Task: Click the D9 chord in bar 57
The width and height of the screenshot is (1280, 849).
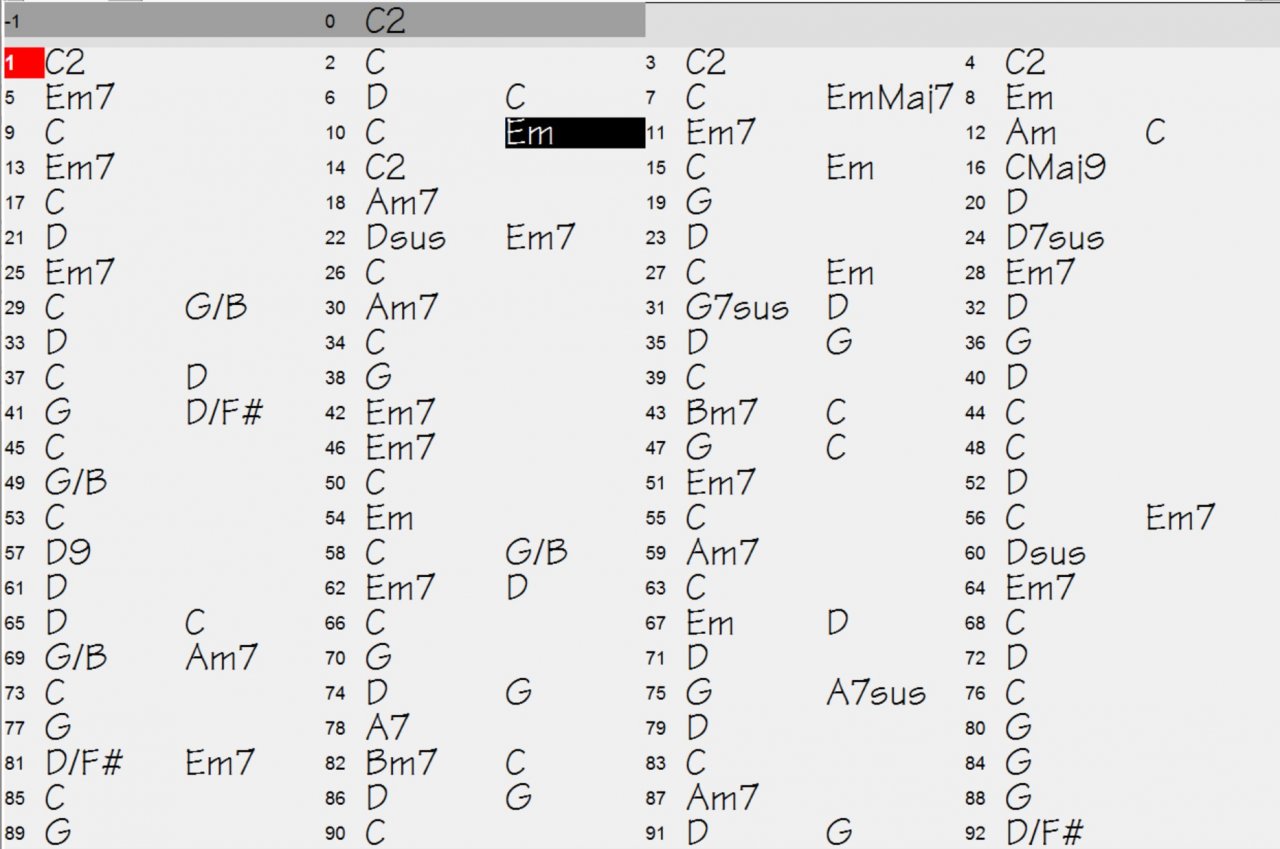Action: pyautogui.click(x=69, y=553)
